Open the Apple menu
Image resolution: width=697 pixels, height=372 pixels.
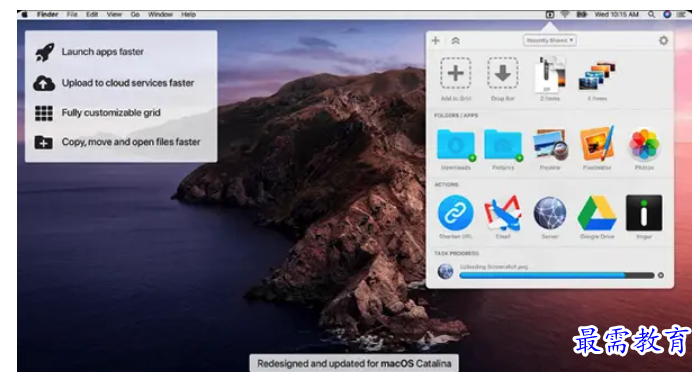(x=24, y=15)
